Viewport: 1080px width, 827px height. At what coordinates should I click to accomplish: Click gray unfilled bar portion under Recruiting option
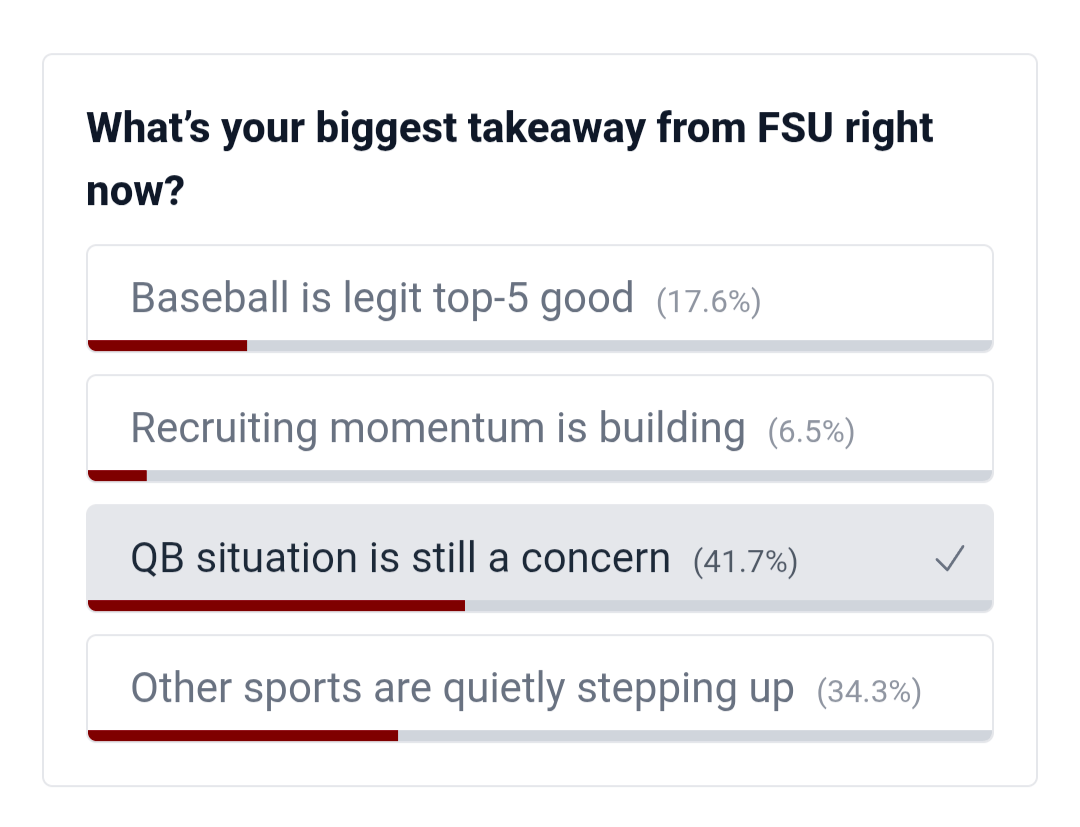coord(570,476)
